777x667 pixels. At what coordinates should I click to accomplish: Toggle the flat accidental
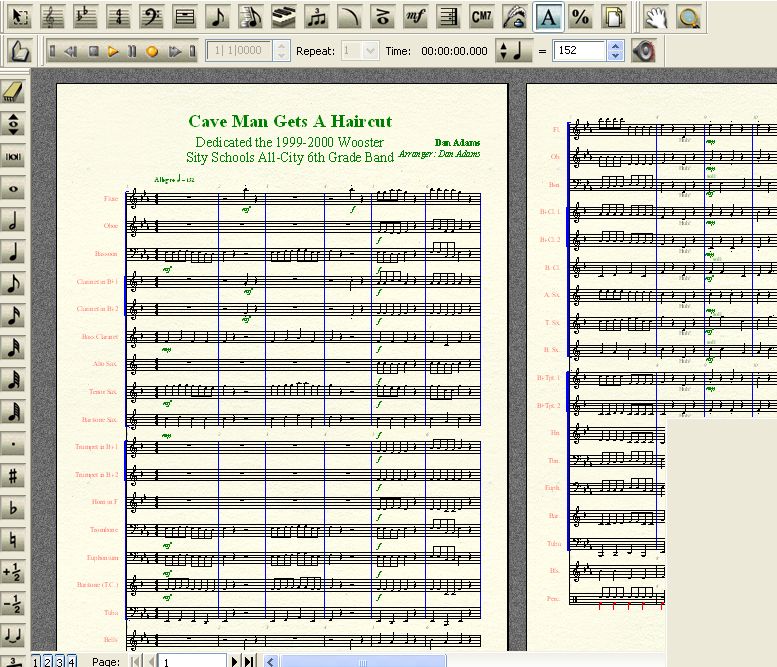pyautogui.click(x=13, y=508)
